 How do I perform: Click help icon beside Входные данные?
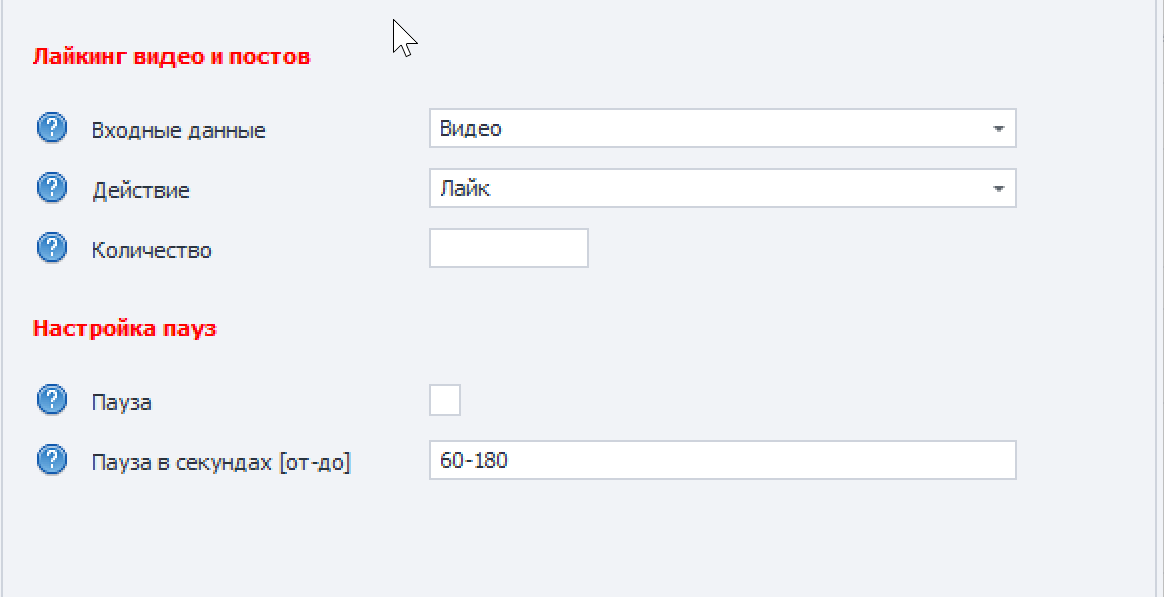(52, 128)
